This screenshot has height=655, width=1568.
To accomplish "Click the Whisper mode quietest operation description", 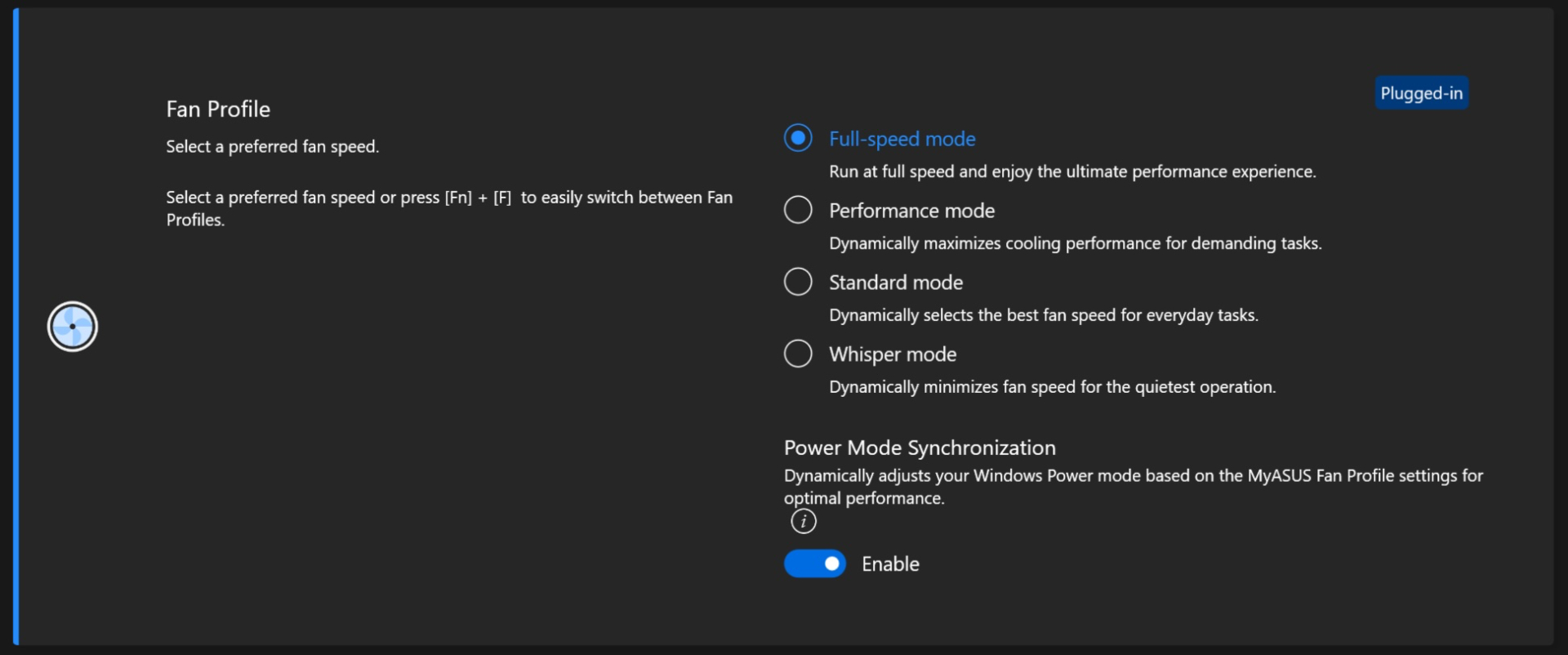I will [1052, 387].
